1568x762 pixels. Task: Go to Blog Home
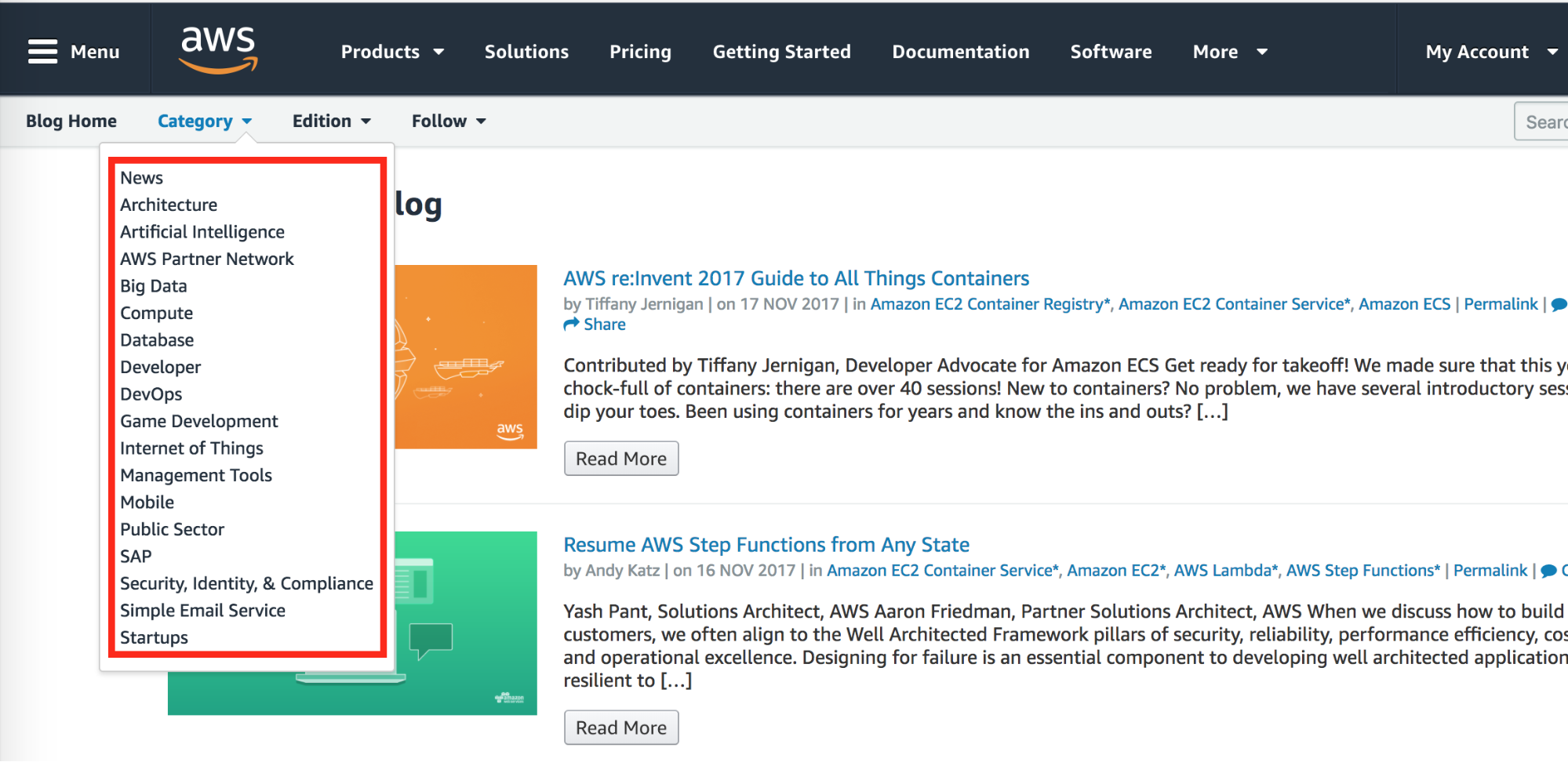pyautogui.click(x=71, y=122)
